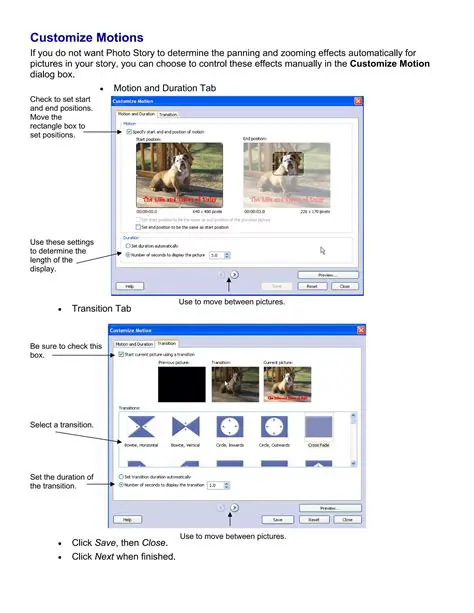Click the Transition preview thumbnail
This screenshot has height=613, width=474.
pyautogui.click(x=235, y=384)
